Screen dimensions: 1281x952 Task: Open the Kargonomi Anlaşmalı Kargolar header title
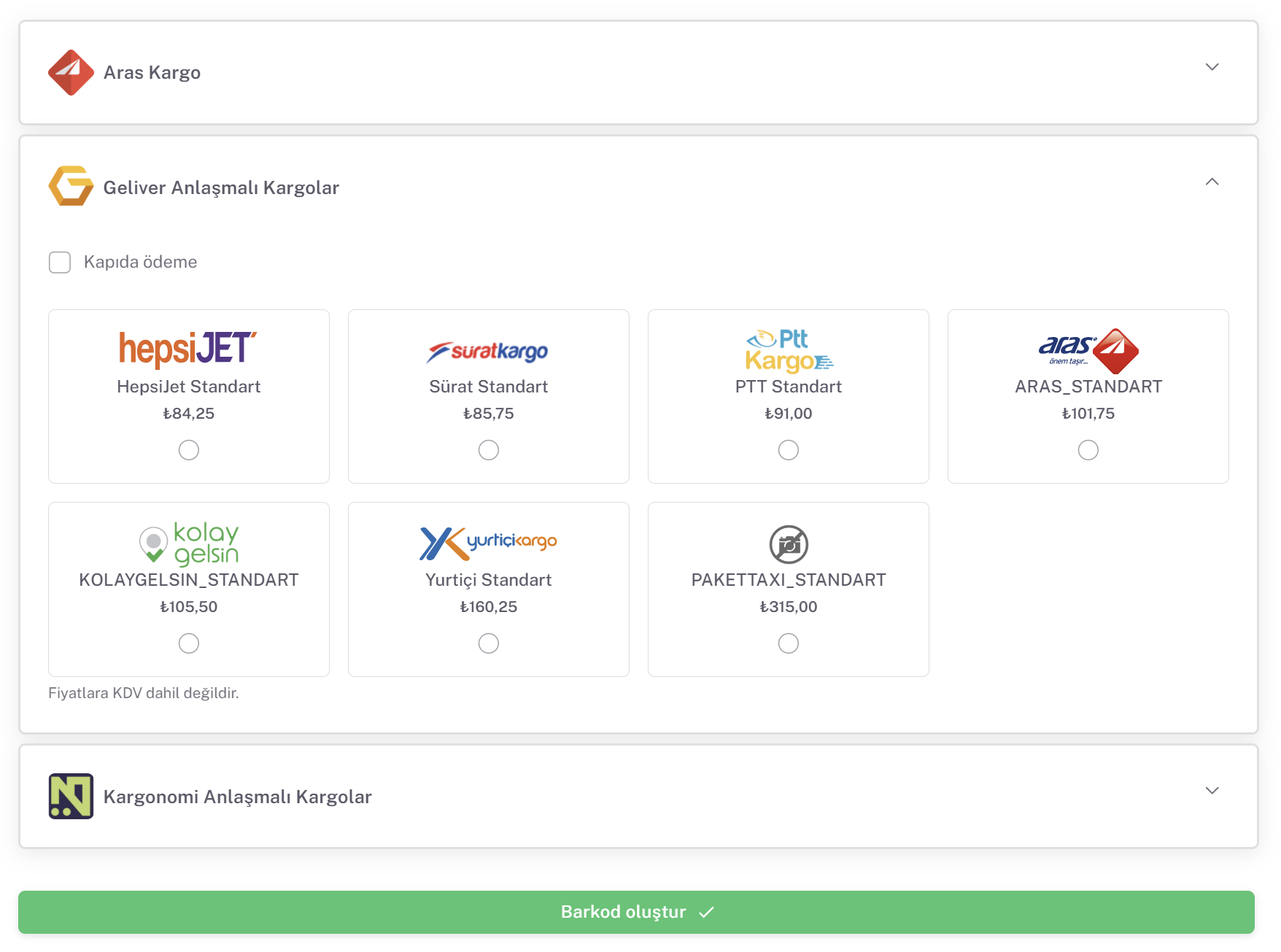(x=237, y=797)
